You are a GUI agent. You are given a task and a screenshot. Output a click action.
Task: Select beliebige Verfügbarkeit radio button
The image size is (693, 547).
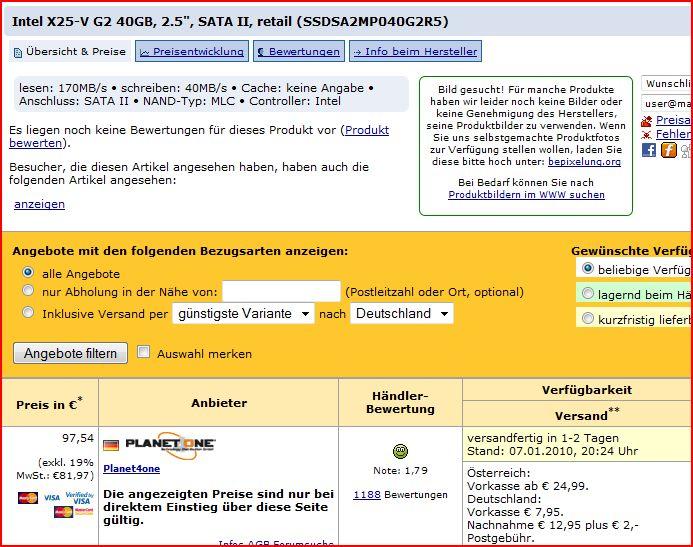(588, 268)
